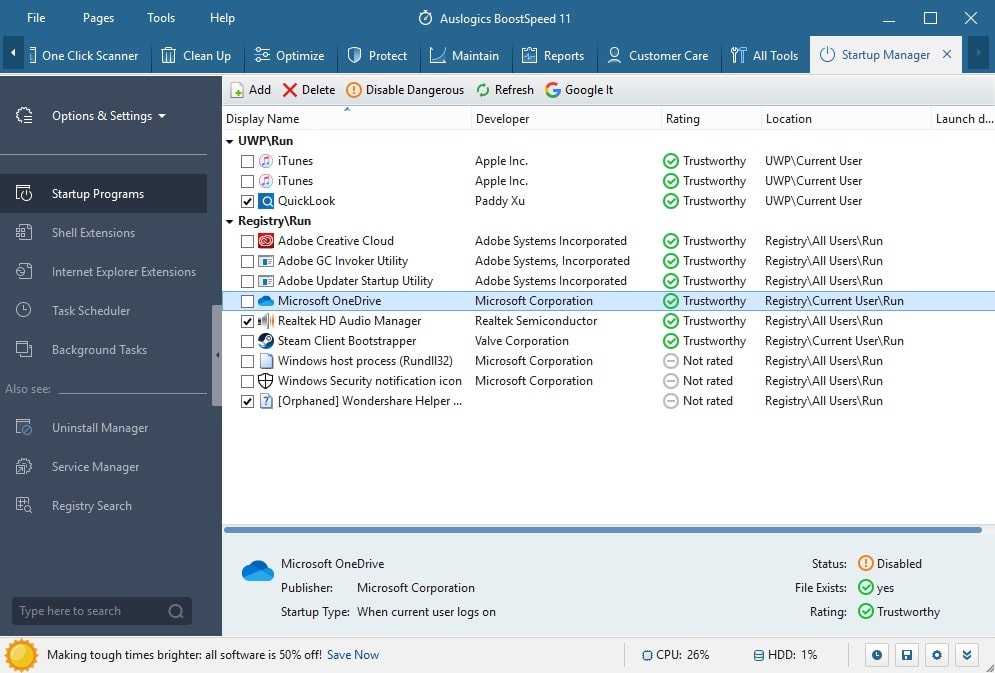Enable Microsoft OneDrive checkbox
The image size is (995, 673).
pyautogui.click(x=247, y=301)
